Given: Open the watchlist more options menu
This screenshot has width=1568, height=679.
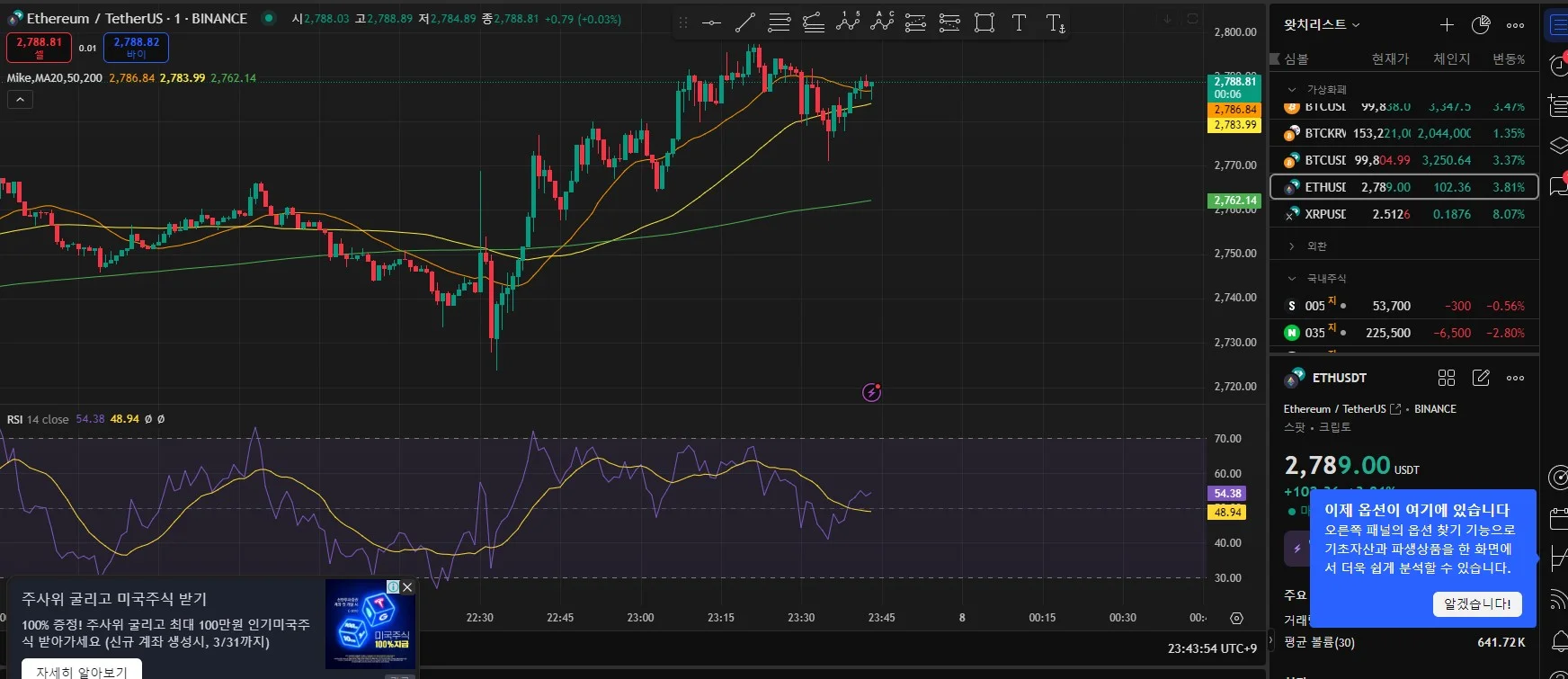Looking at the screenshot, I should coord(1515,25).
